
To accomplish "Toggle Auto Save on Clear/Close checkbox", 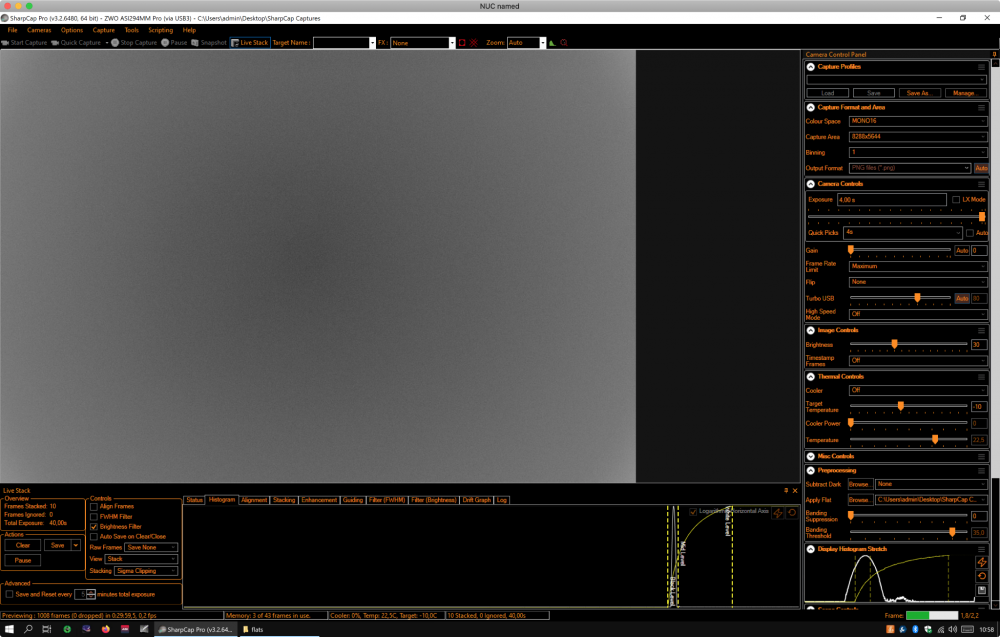I will coord(94,537).
